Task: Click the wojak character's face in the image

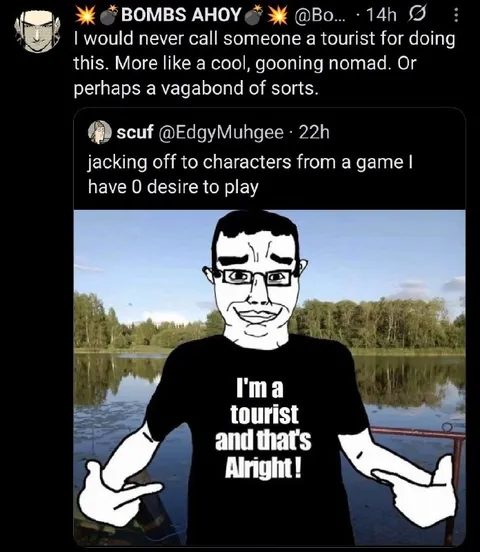Action: point(257,283)
